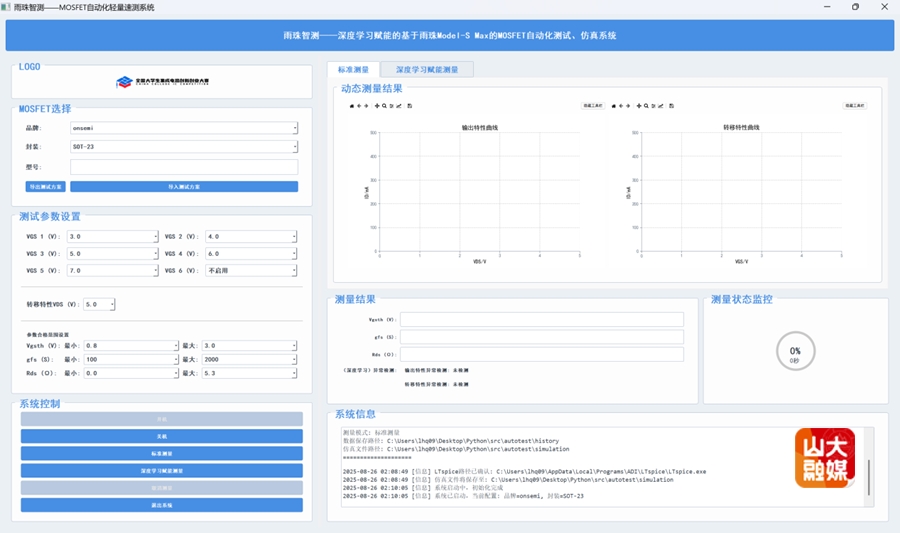Click Forward arrow in output characteristic chart toolbar
This screenshot has width=900, height=533.
coord(366,106)
